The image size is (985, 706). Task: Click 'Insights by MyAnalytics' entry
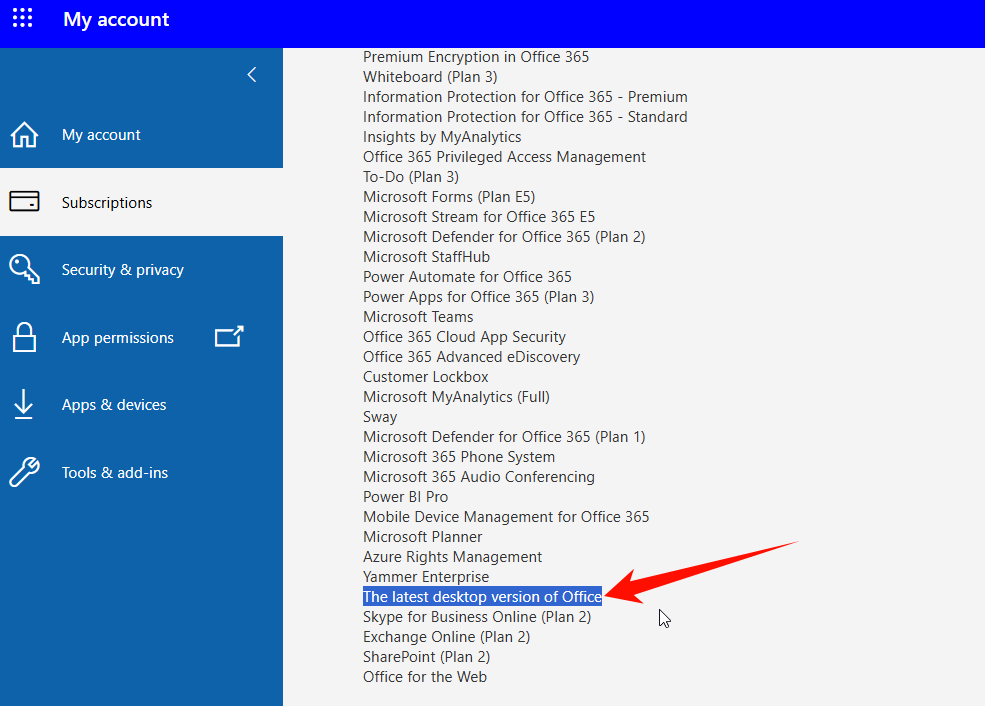tap(442, 137)
